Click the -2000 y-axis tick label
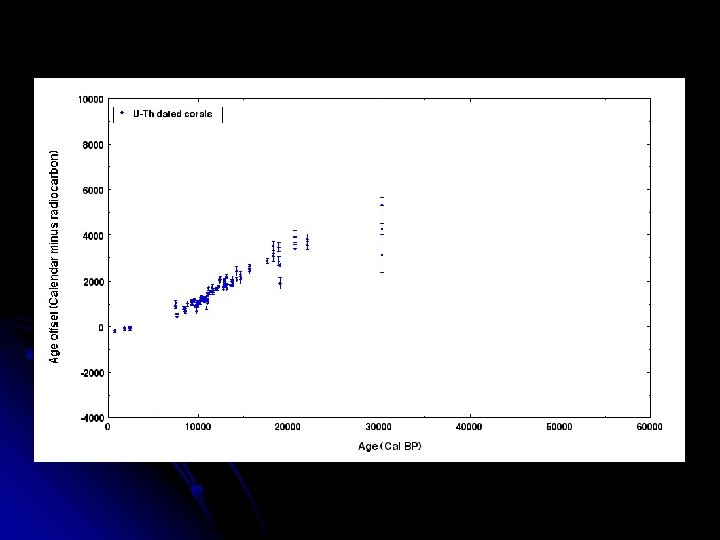 [92, 373]
